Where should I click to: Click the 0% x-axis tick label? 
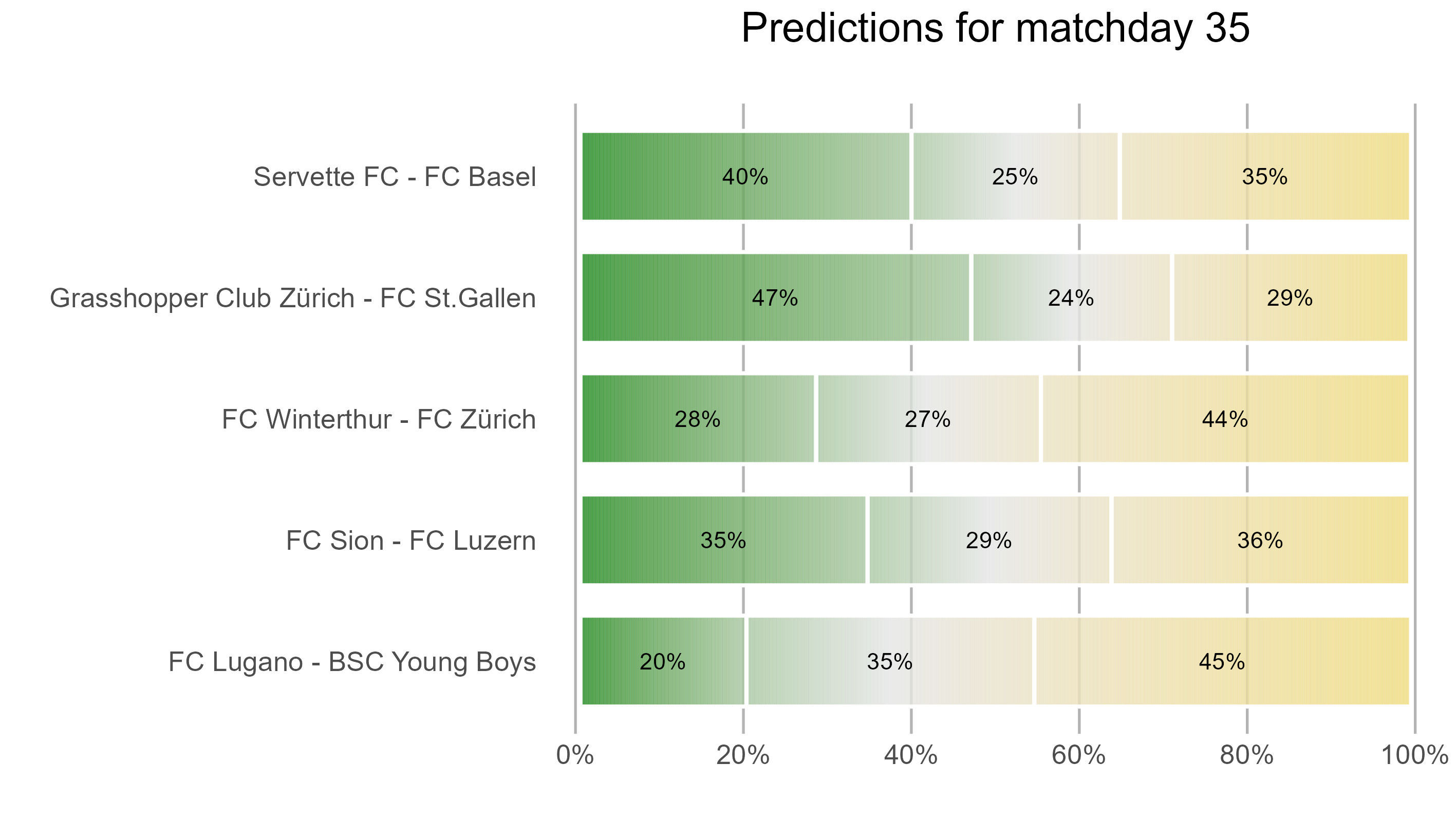click(x=575, y=756)
